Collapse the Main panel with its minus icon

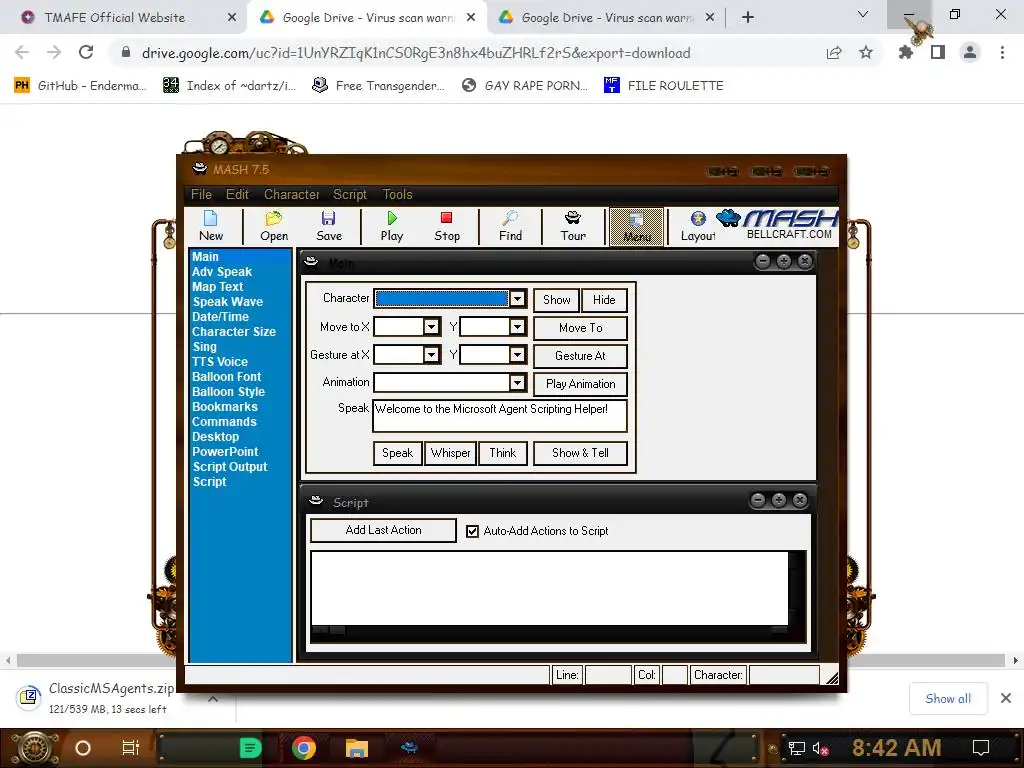(762, 261)
